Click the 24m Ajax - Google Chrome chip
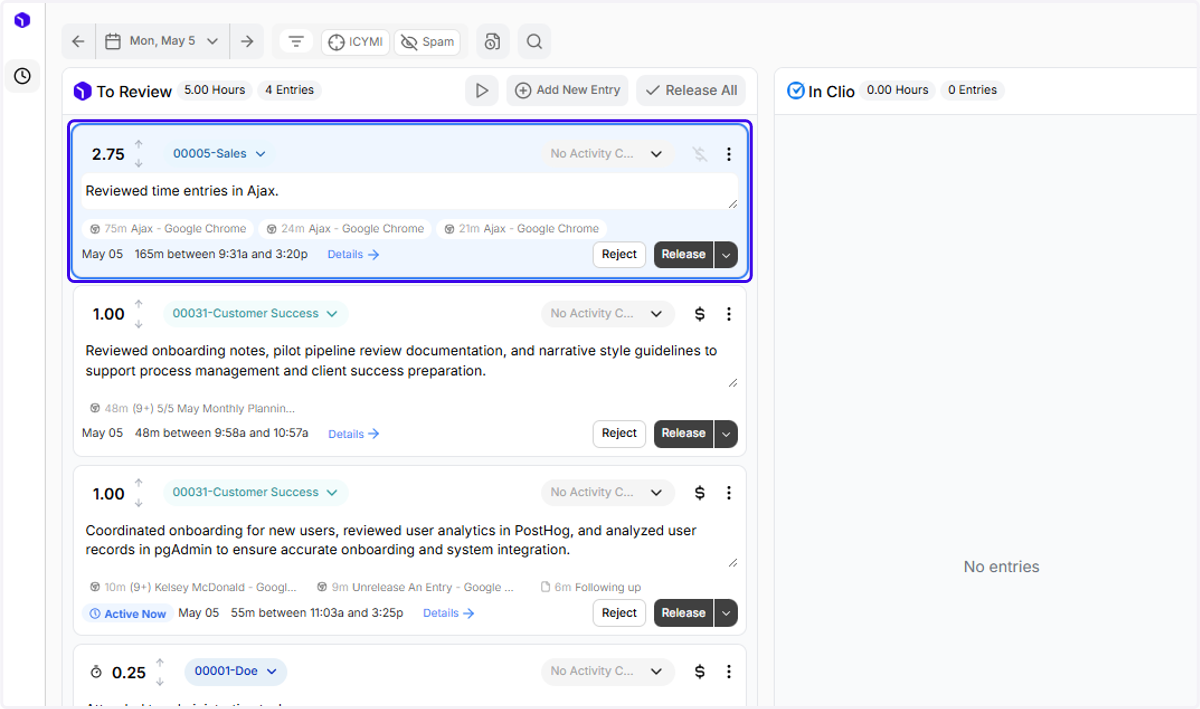 [x=345, y=229]
